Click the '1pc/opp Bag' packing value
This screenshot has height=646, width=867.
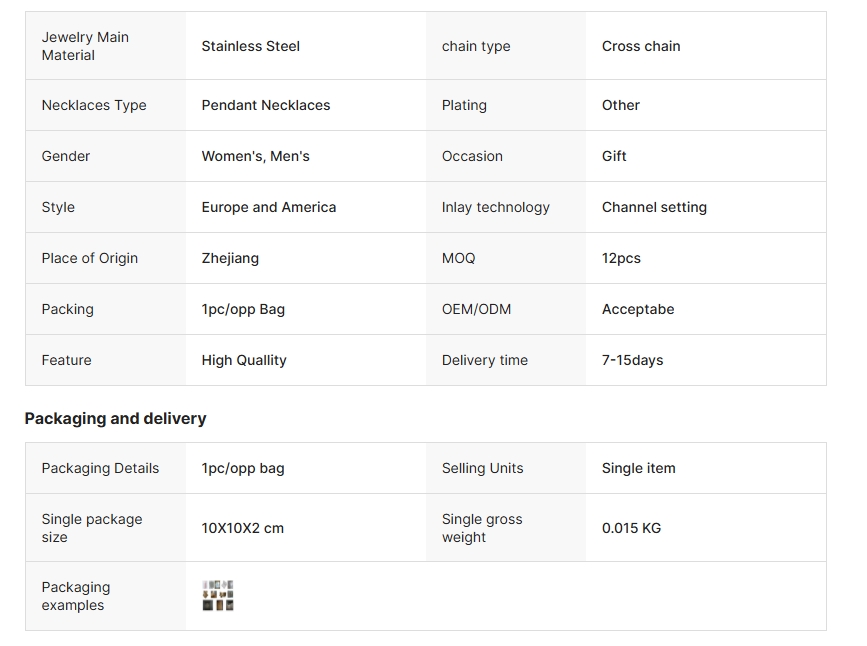click(243, 309)
